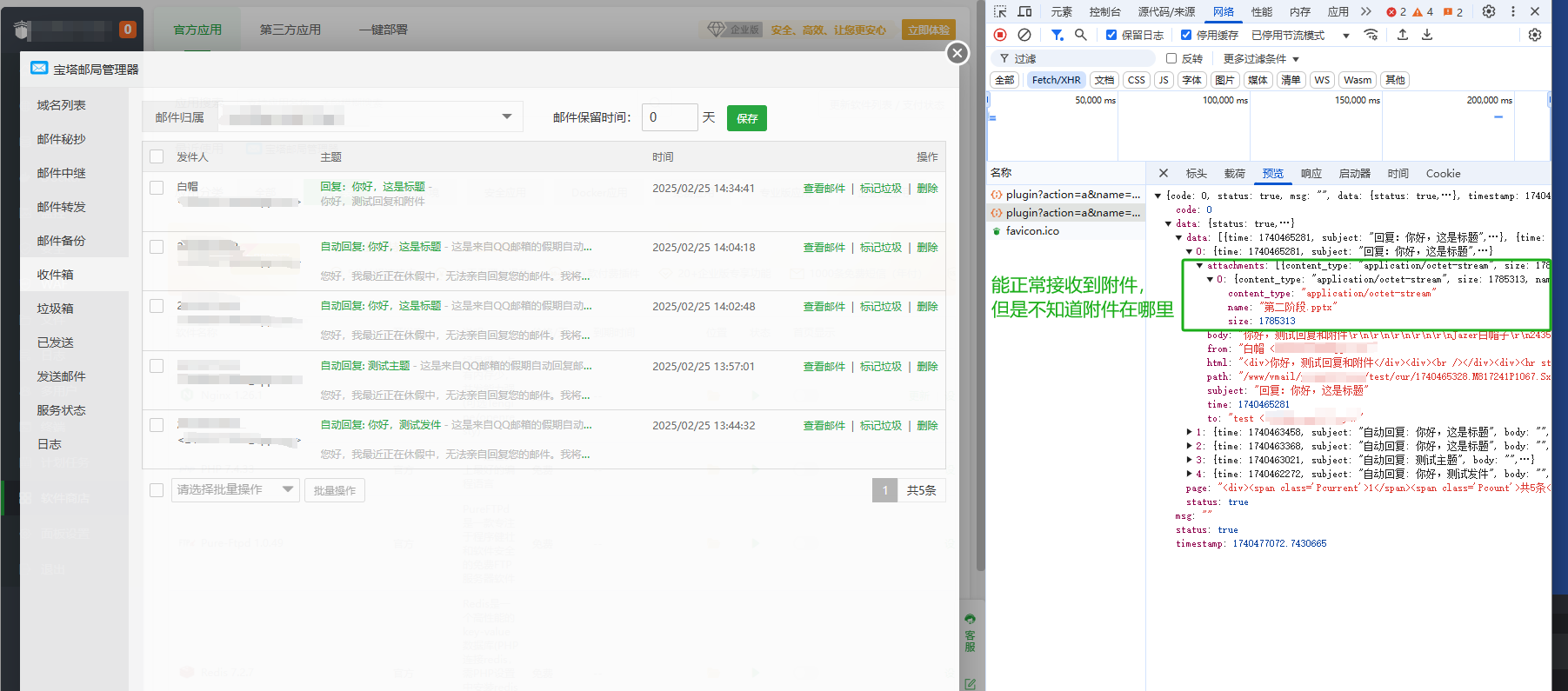Enable 反转 invert filter checkbox
The image size is (1568, 691).
coord(1171,58)
